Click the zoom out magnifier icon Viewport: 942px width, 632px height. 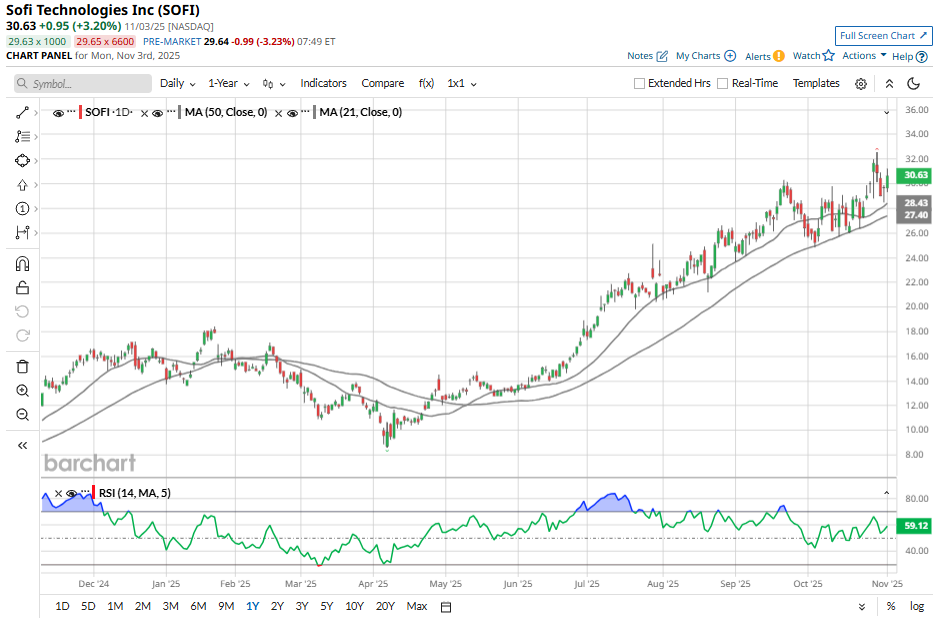tap(23, 415)
